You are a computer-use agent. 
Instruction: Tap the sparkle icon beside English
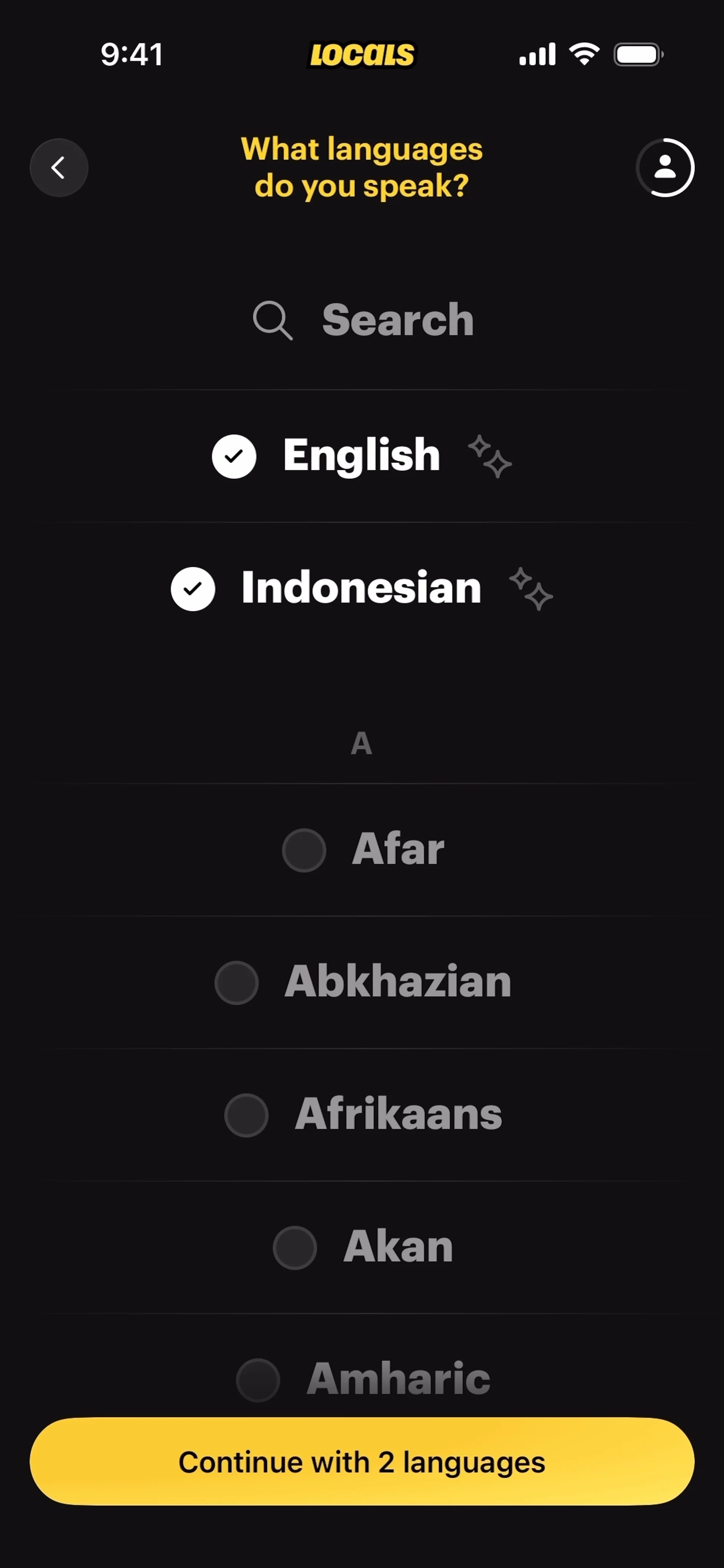[489, 456]
